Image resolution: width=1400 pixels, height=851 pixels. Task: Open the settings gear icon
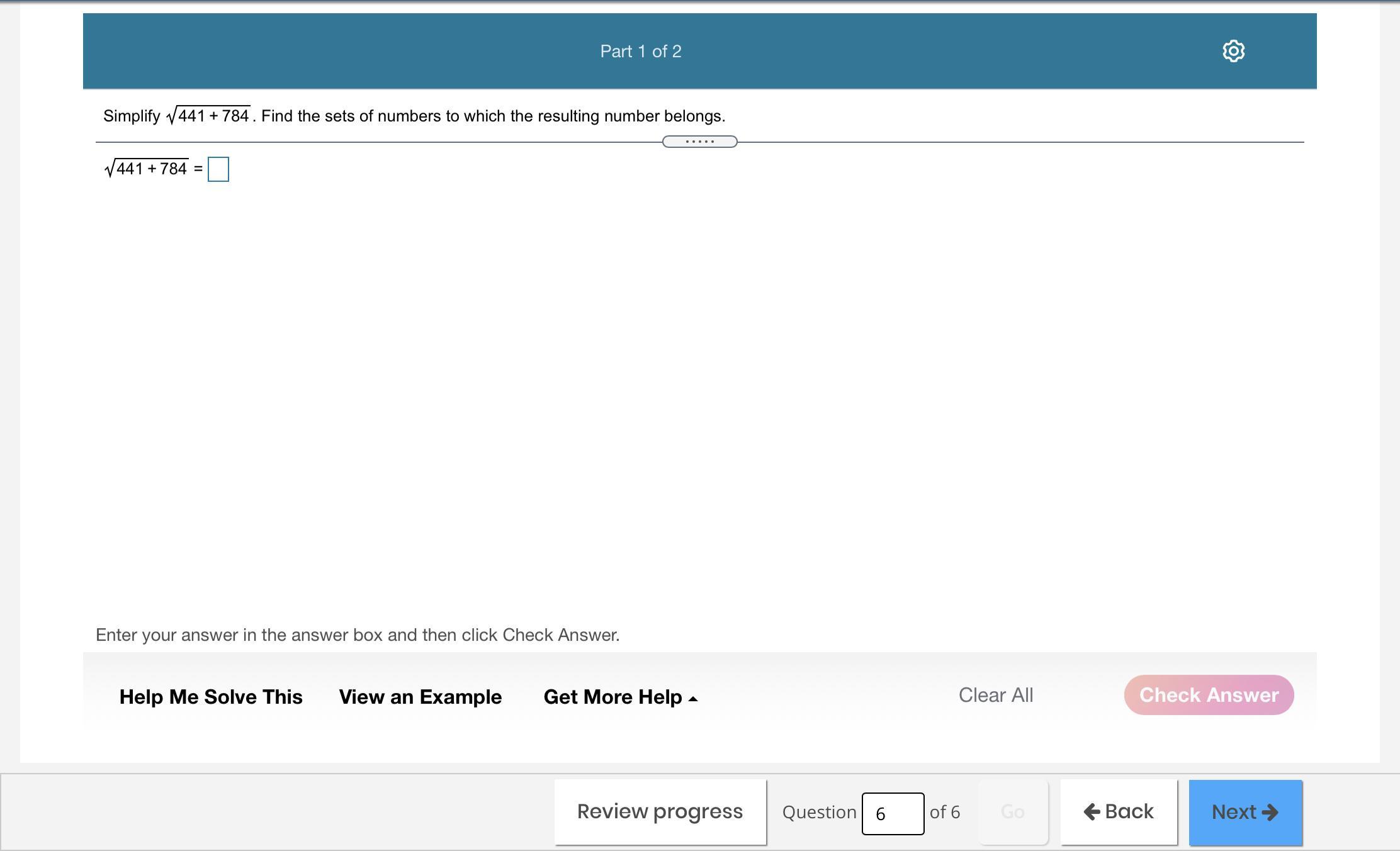click(x=1233, y=51)
